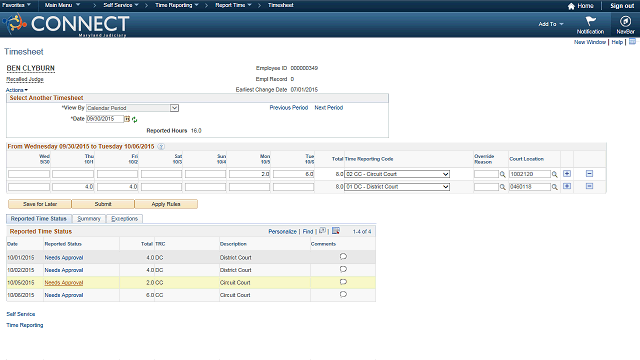Click the BEN CLYBURN employee name

(31, 68)
